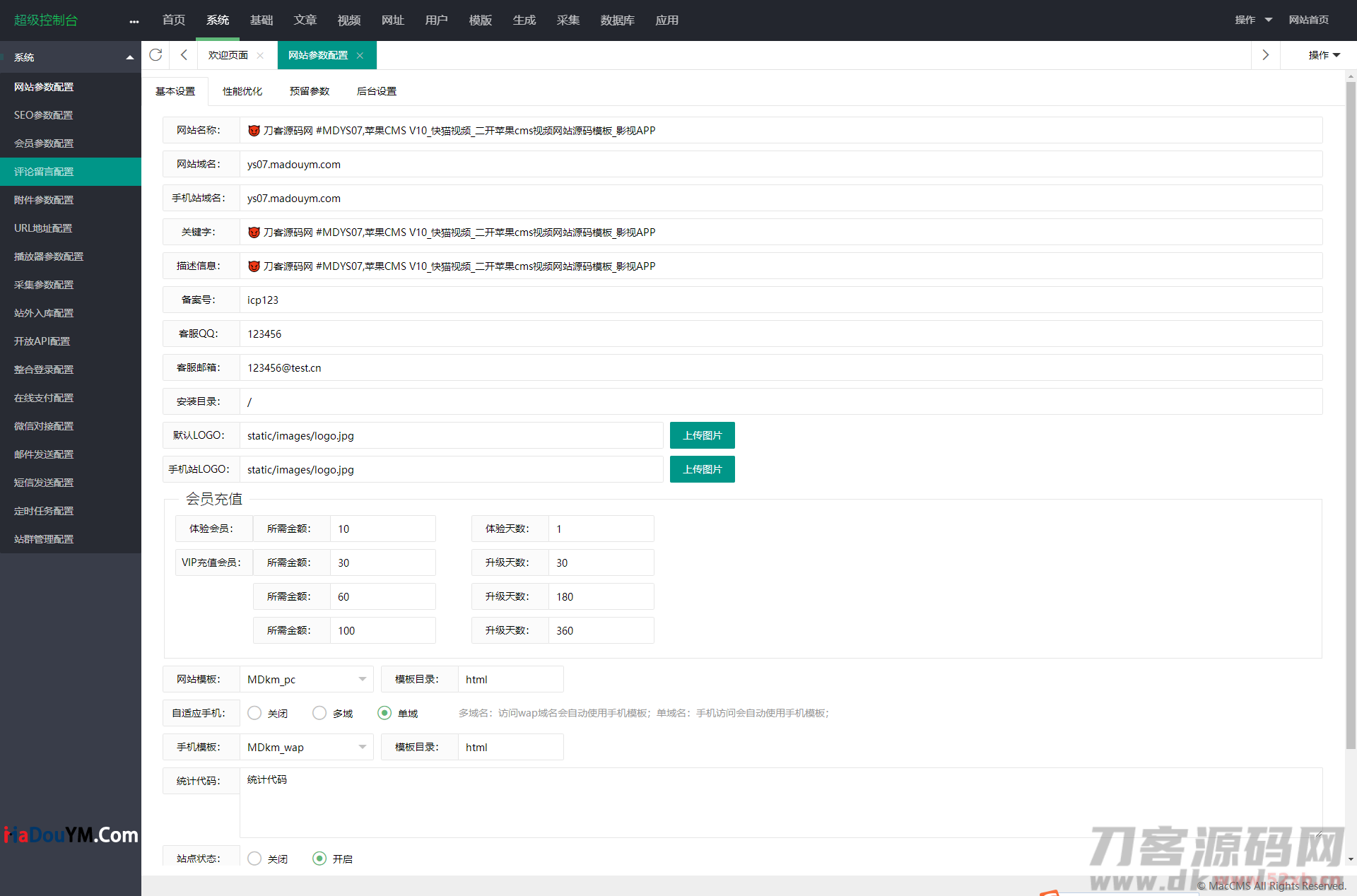Screen dimensions: 1357x896
Task: Open the 网站模板 dropdown MDkm_pc
Action: pos(306,679)
